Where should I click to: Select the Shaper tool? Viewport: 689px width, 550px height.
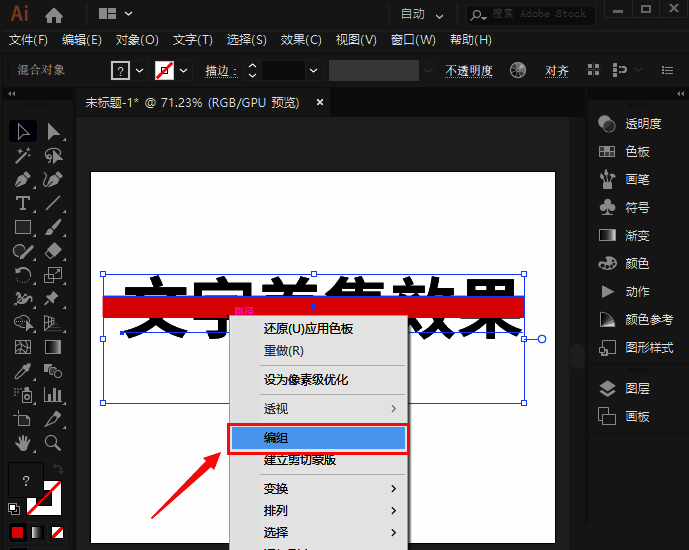(x=23, y=251)
